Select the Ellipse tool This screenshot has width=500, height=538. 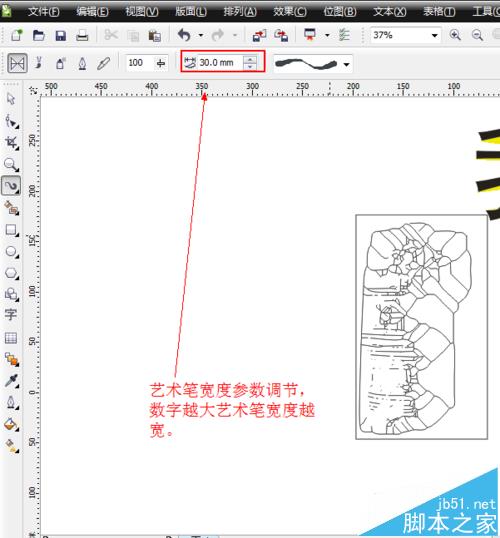11,252
